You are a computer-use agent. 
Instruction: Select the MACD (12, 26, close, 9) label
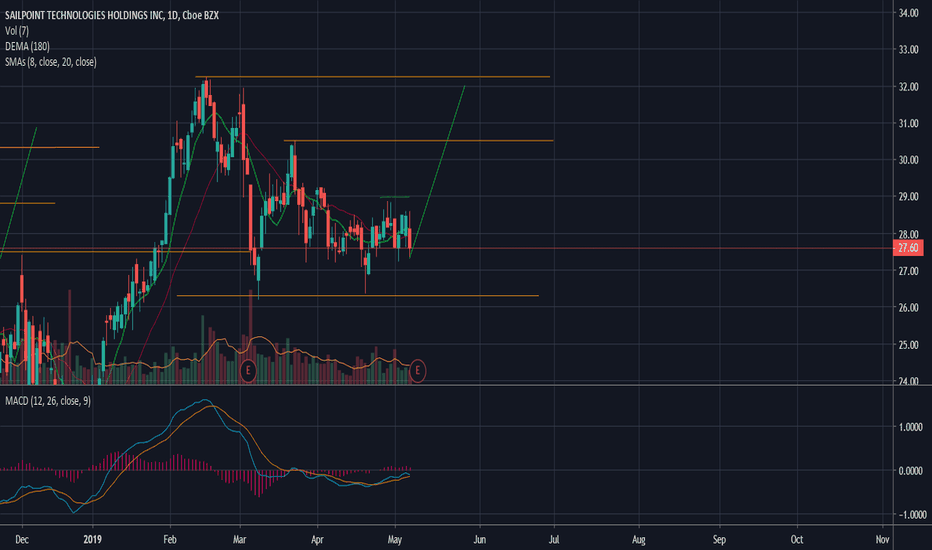point(48,401)
